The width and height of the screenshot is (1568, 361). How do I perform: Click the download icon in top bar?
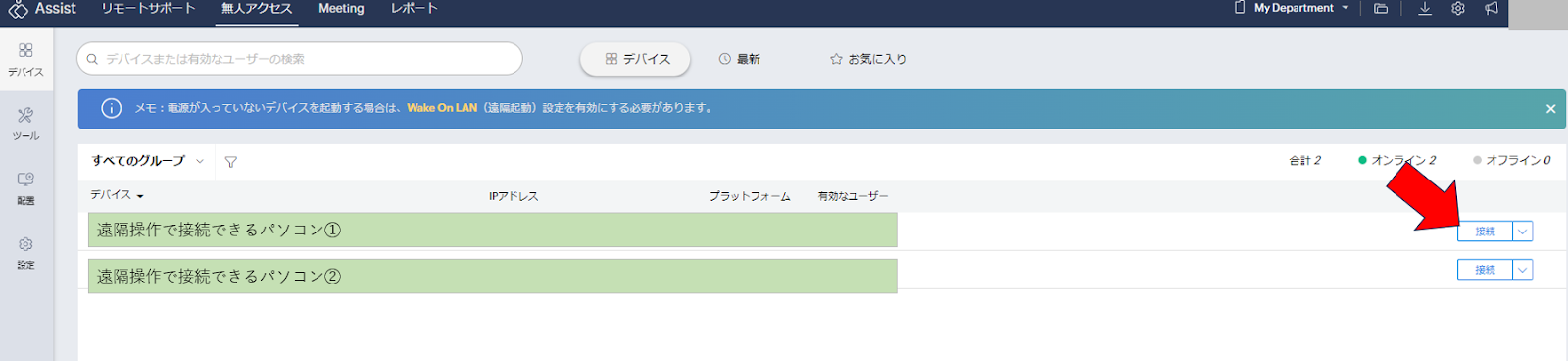point(1425,8)
